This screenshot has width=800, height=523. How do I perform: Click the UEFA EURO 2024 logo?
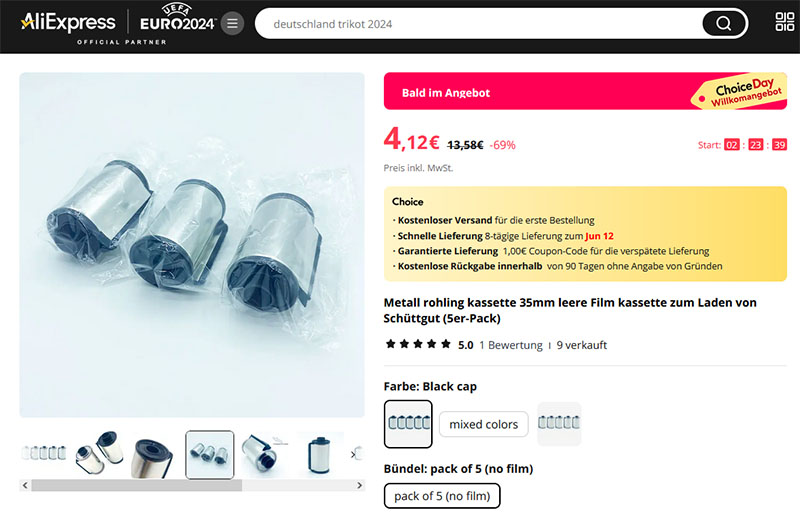click(x=177, y=20)
